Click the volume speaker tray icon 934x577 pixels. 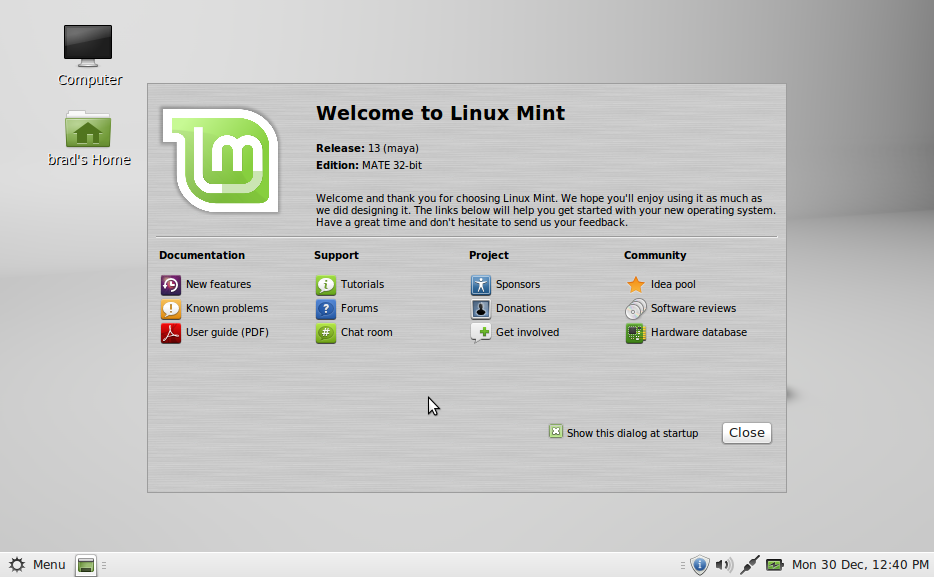[x=724, y=564]
